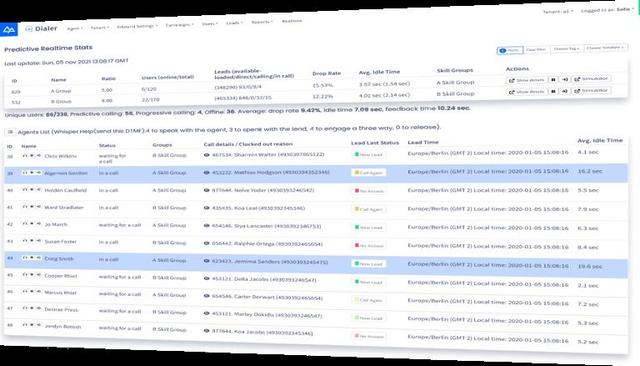The image size is (640, 366).
Task: Click the Predictive Realtime Stats heading
Action: click(x=48, y=48)
